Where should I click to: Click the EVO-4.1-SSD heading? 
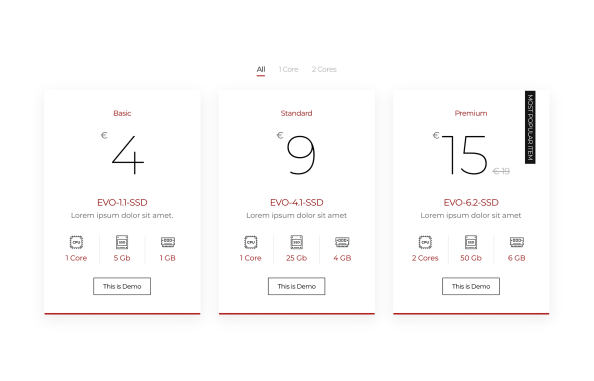point(297,203)
